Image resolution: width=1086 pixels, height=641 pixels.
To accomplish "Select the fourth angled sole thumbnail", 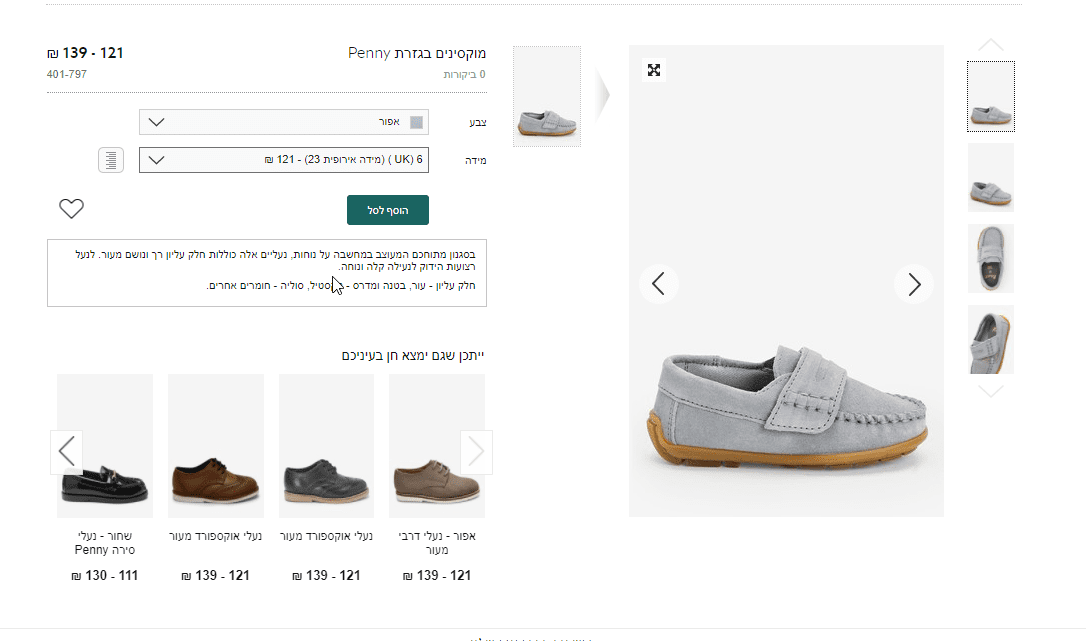I will [x=991, y=340].
